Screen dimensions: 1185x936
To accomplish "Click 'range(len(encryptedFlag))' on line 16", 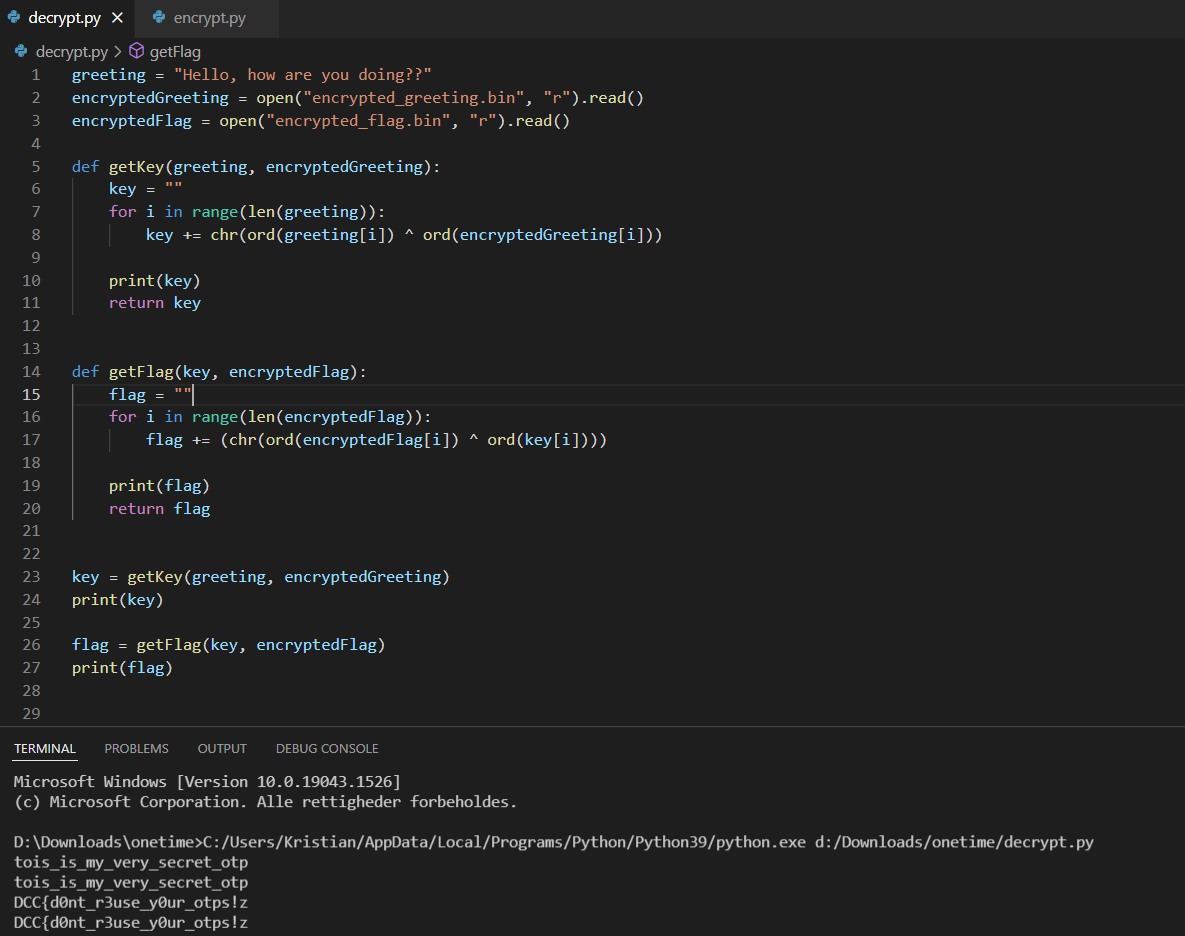I will [308, 417].
